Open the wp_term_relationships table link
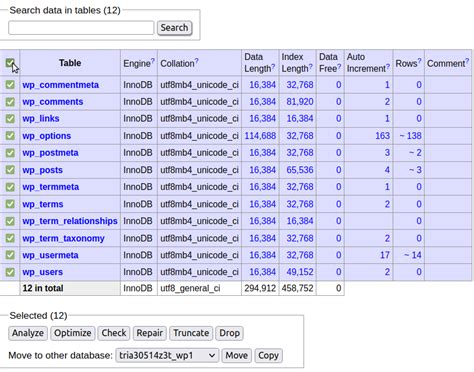This screenshot has width=474, height=372. (x=70, y=221)
